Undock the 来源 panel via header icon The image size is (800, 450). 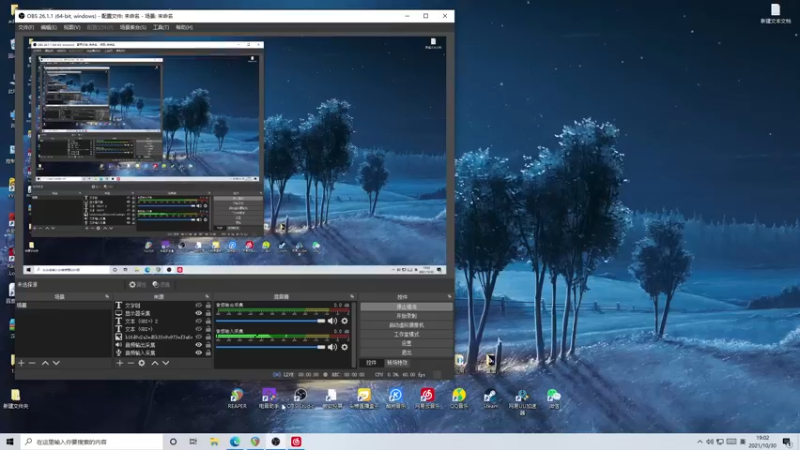tap(206, 296)
